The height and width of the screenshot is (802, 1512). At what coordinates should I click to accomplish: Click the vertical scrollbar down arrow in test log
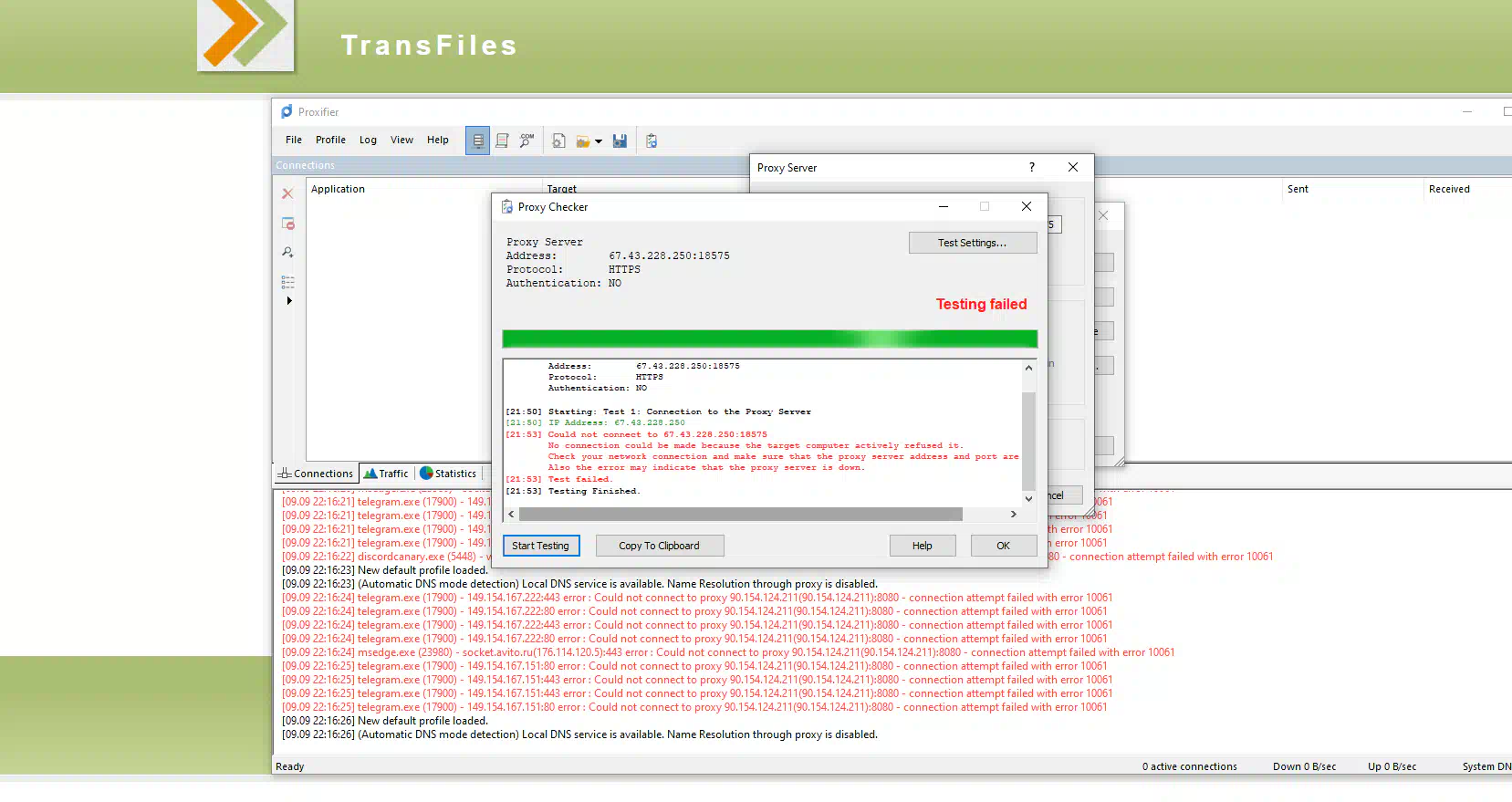(1028, 499)
